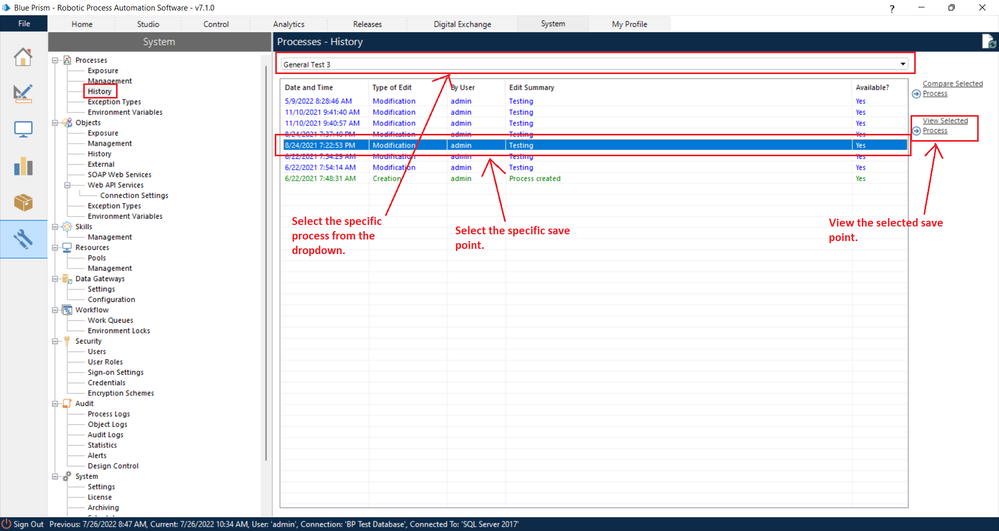This screenshot has height=531, width=999.
Task: Click the tree panel vertical scrollbar
Action: coord(266,261)
